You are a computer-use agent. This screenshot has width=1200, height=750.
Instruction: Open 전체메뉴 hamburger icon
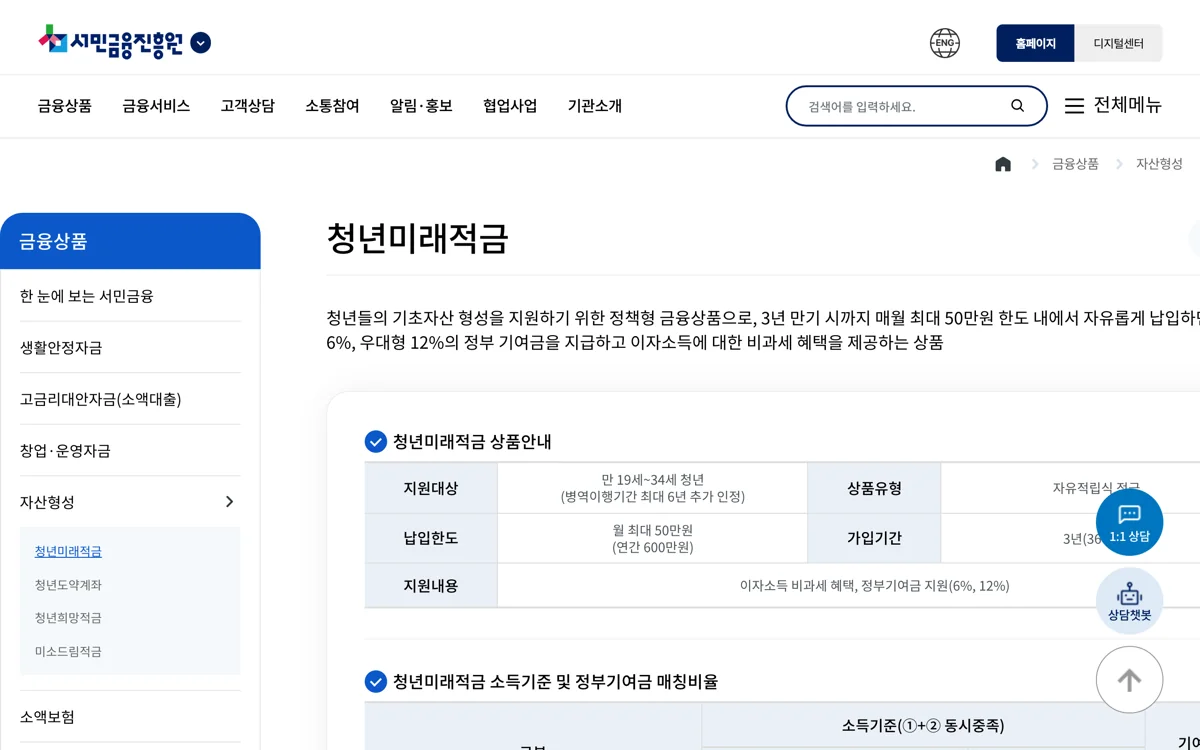(x=1074, y=106)
